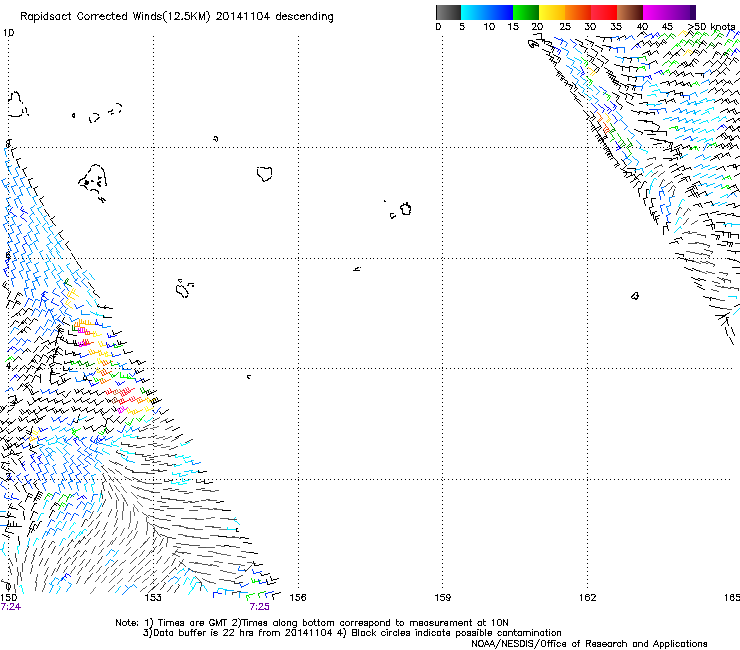Click the large island outline near 152 longitude

click(93, 182)
